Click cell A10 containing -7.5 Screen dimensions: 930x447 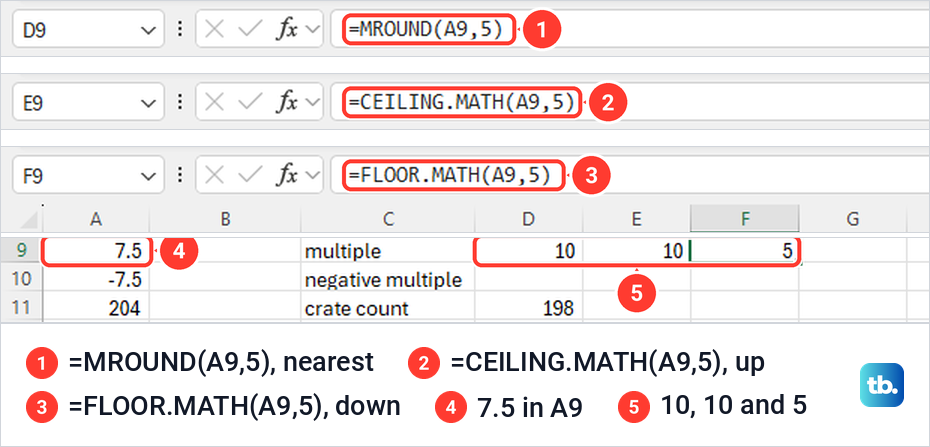pyautogui.click(x=96, y=279)
